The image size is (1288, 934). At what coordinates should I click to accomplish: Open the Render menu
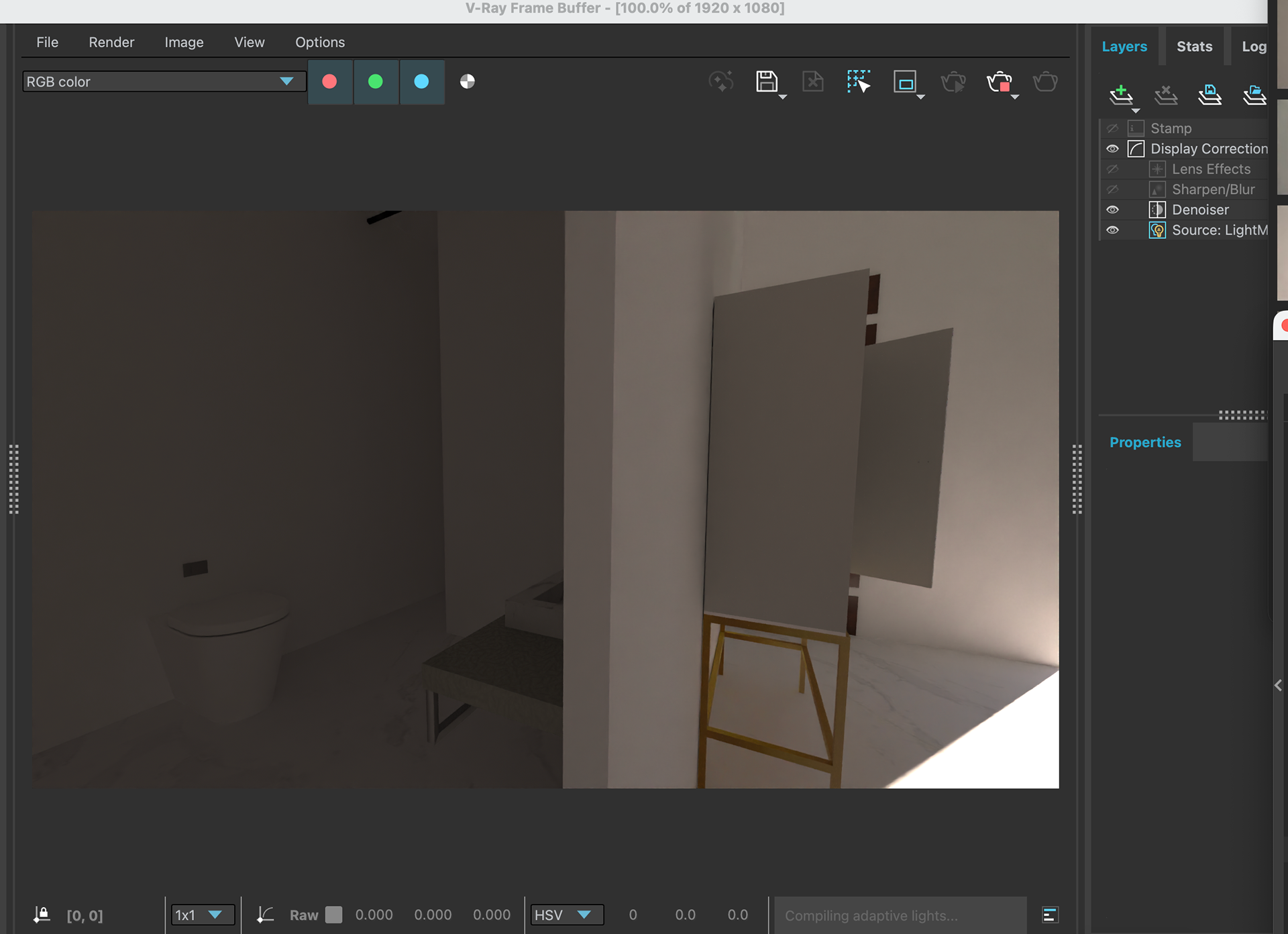(x=111, y=42)
